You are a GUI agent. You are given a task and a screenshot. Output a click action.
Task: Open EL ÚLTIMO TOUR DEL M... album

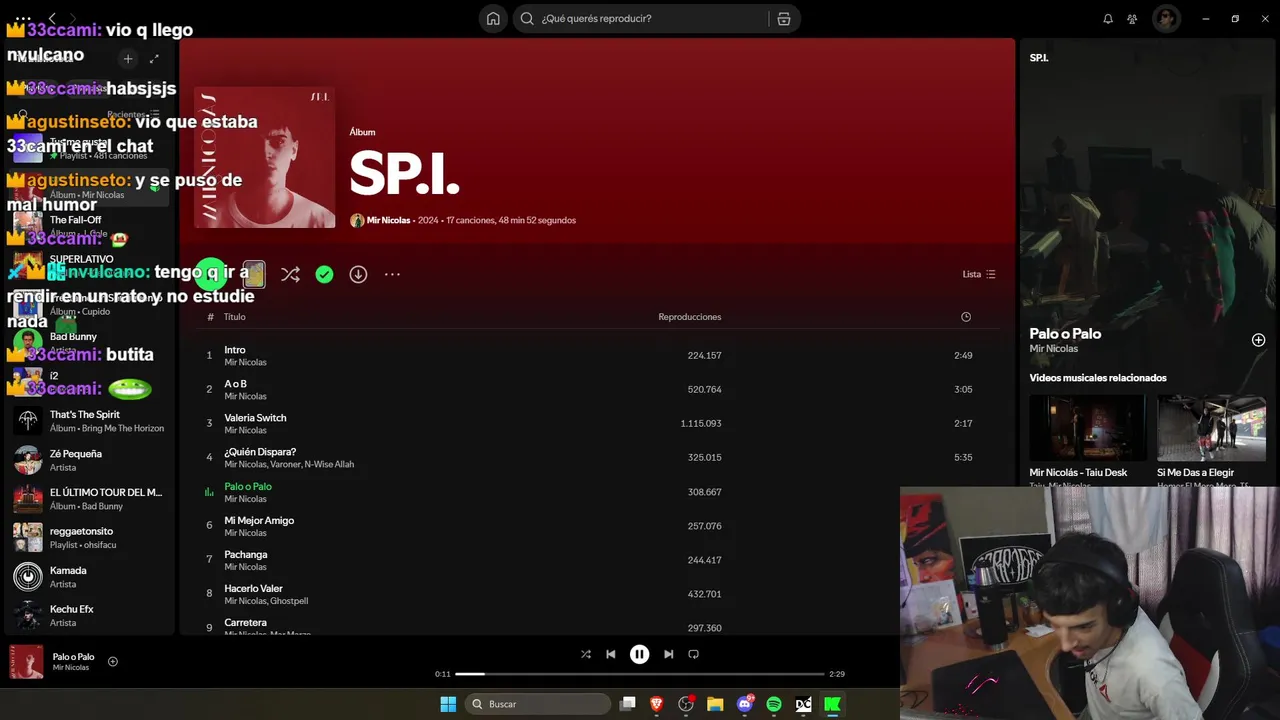click(90, 499)
